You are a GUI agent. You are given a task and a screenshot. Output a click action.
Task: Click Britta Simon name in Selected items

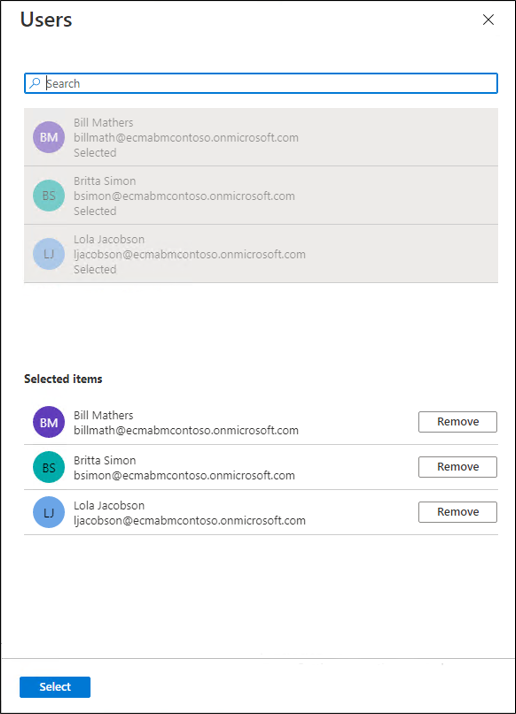(105, 460)
